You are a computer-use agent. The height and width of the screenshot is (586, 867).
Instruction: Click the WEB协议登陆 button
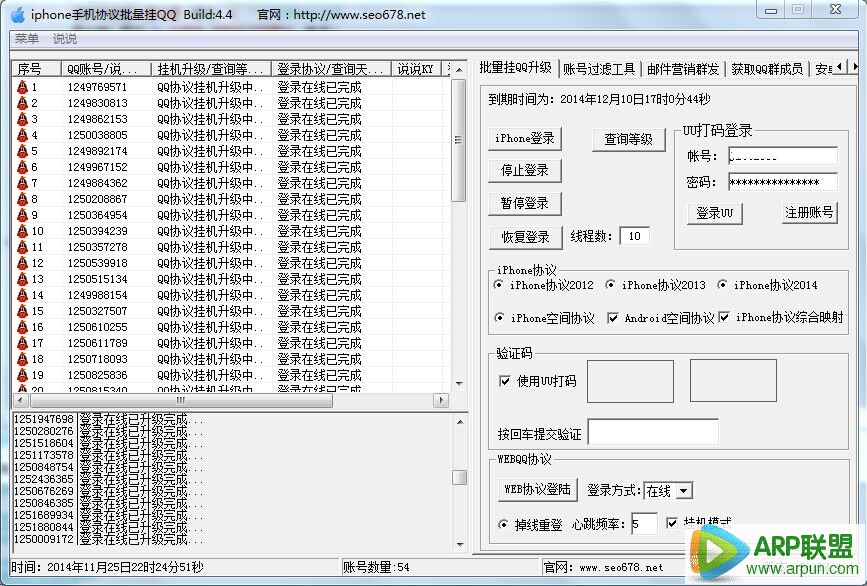537,489
